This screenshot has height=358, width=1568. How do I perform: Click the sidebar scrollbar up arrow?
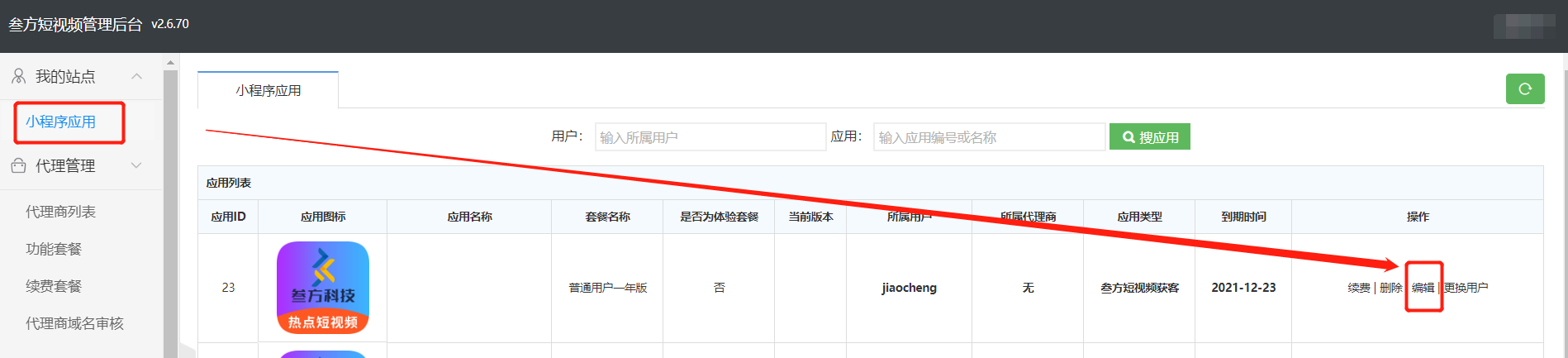pyautogui.click(x=170, y=62)
